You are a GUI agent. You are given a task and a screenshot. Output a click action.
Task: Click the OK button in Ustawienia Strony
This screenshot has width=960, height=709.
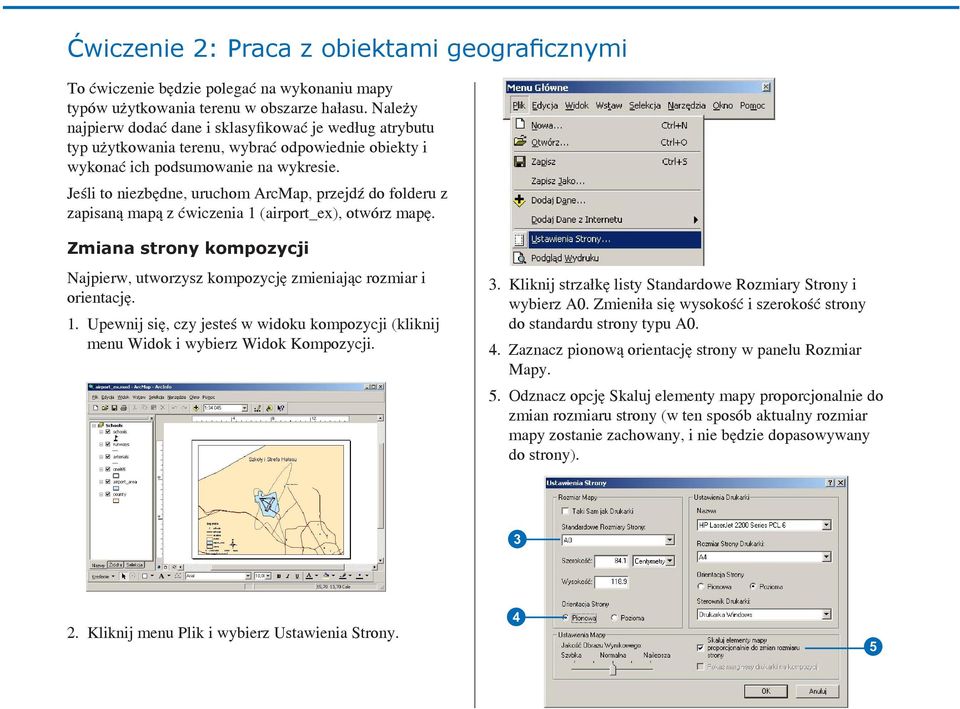[x=766, y=691]
